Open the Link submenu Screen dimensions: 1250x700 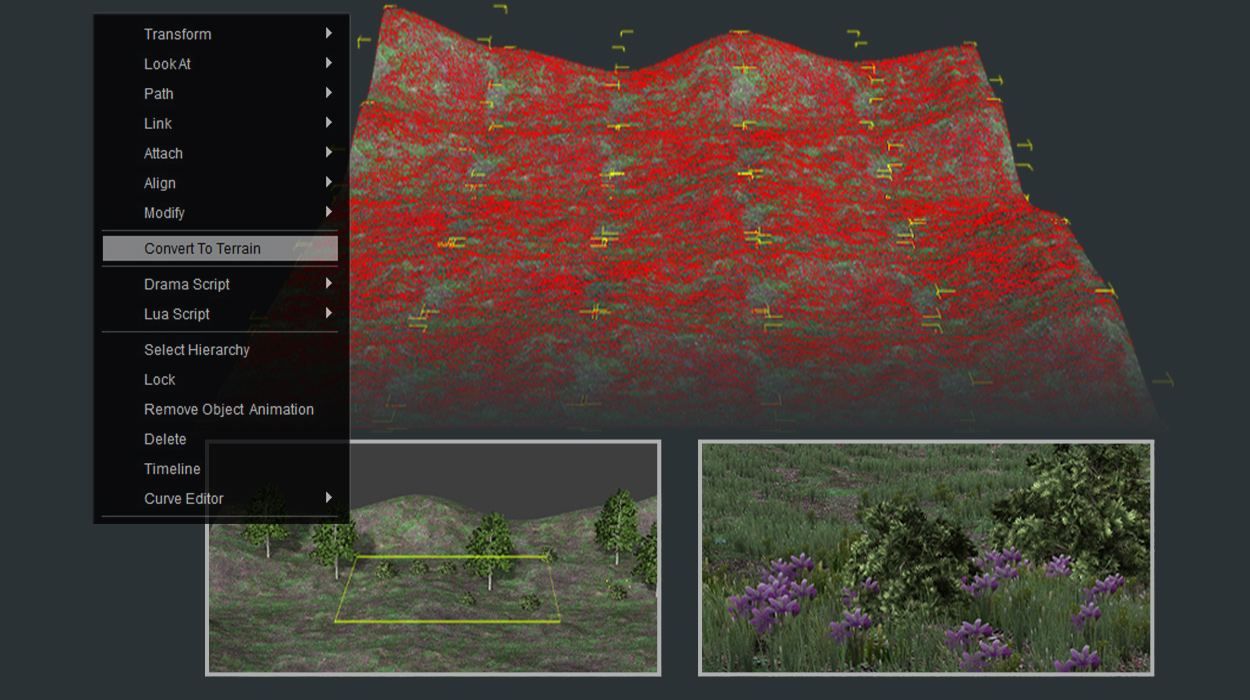click(x=220, y=124)
